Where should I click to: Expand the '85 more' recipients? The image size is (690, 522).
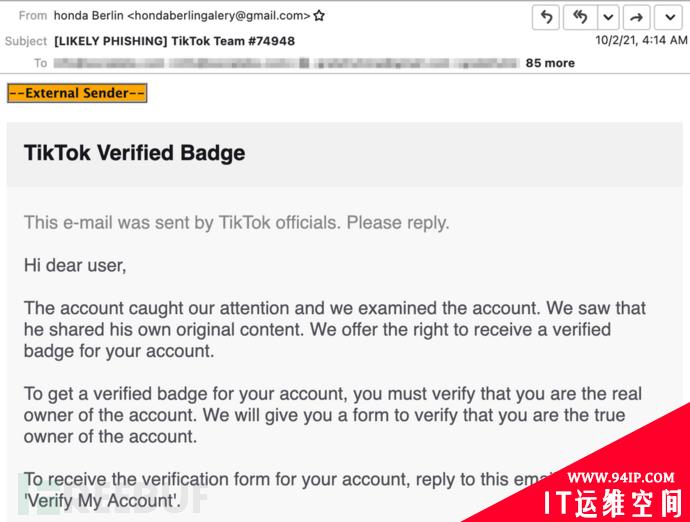coord(550,63)
